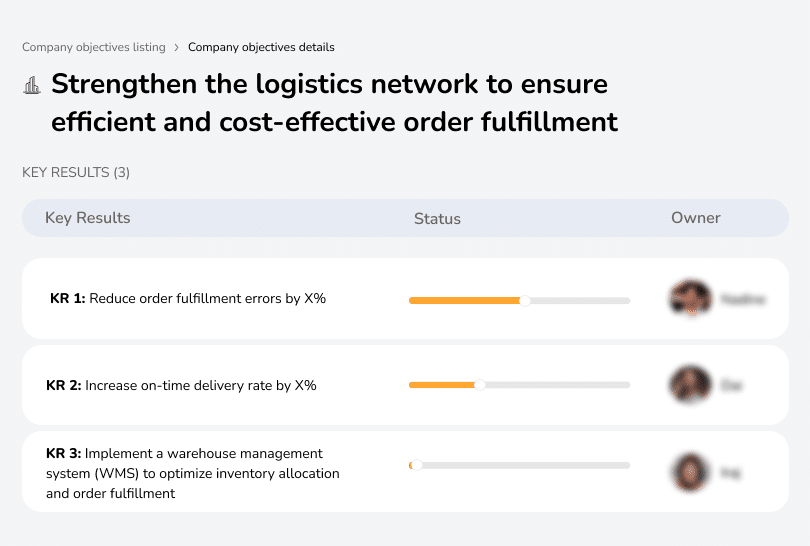The width and height of the screenshot is (810, 546).
Task: Open KR 1: Reduce order fulfillment errors
Action: [x=188, y=298]
